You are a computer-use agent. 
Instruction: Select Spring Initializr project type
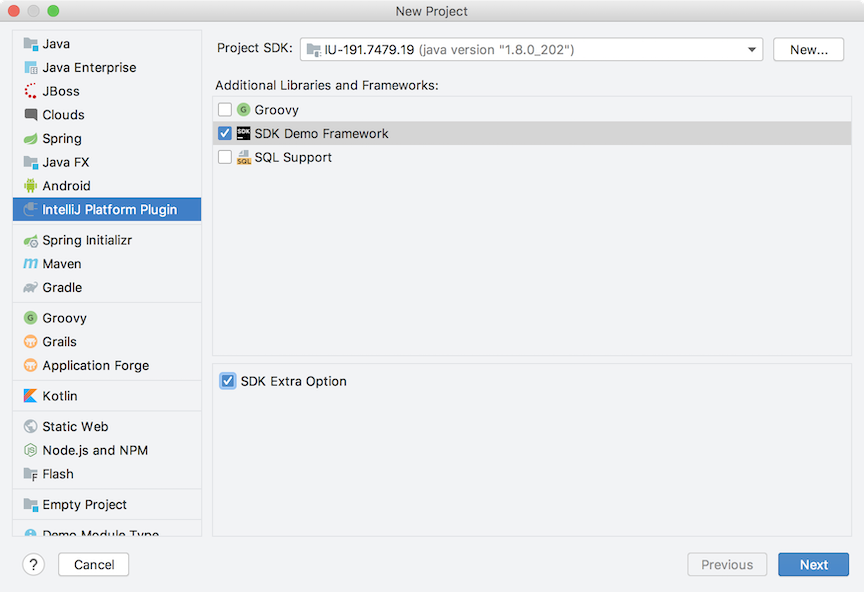pos(107,240)
